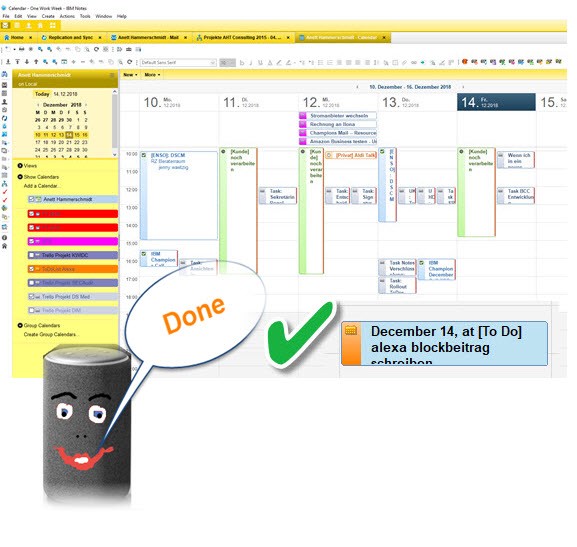The height and width of the screenshot is (547, 577).
Task: Click the info icon in the left sidebar
Action: tap(4, 238)
